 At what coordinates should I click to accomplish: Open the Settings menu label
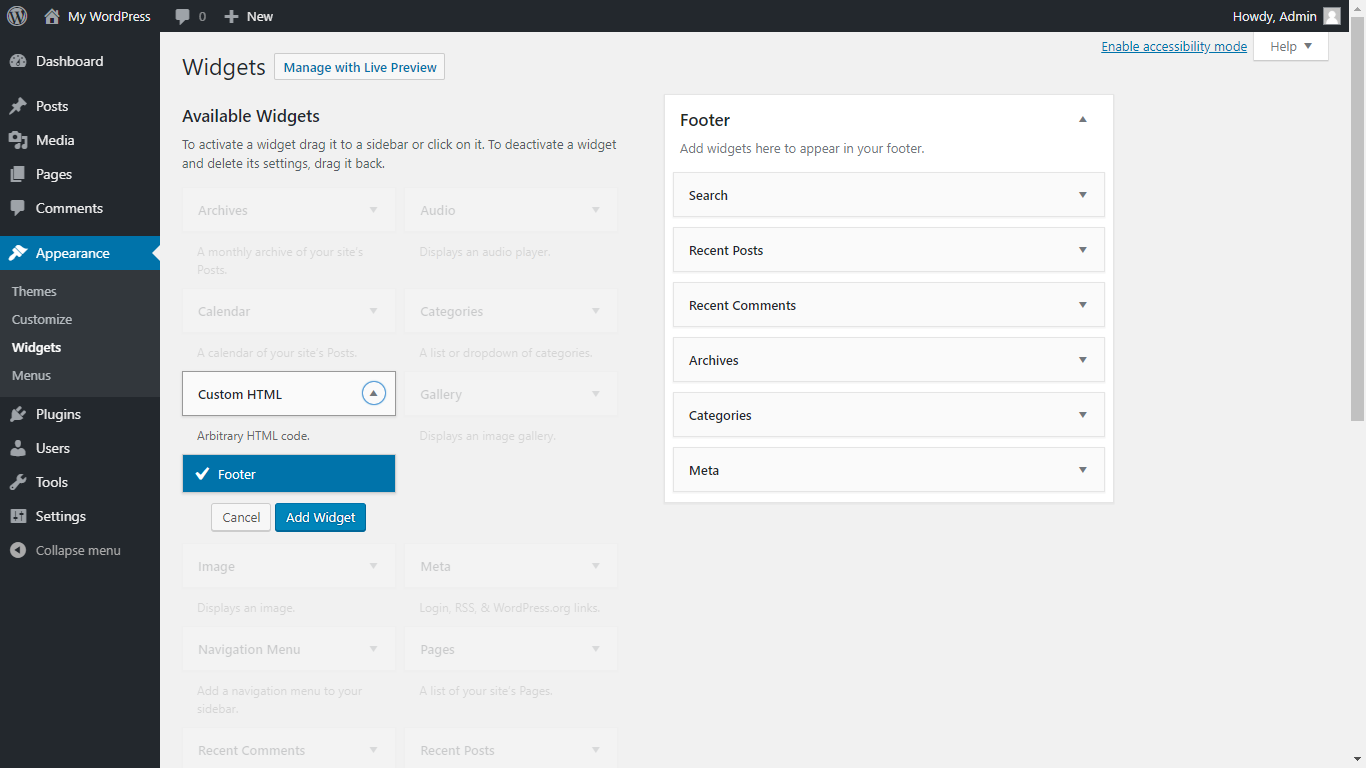tap(61, 516)
